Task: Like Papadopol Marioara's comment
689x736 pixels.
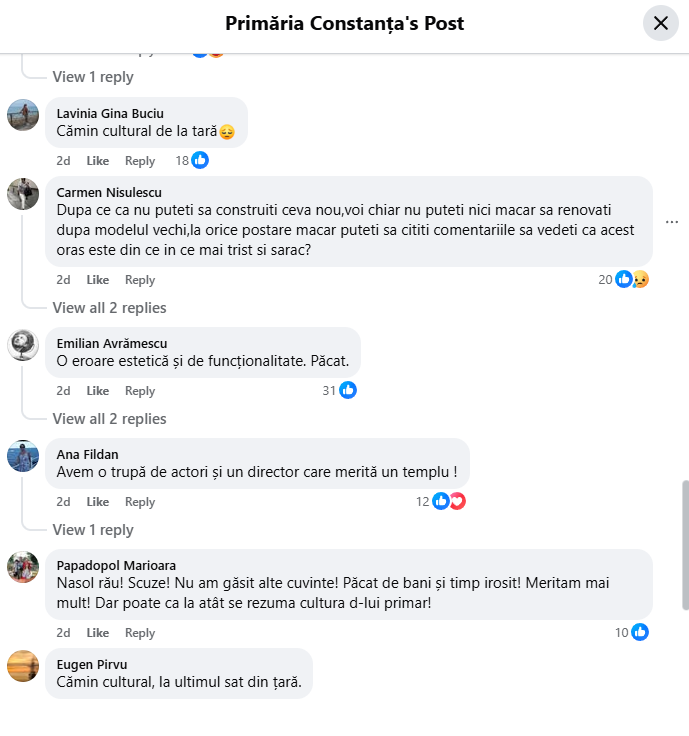Action: pos(98,633)
